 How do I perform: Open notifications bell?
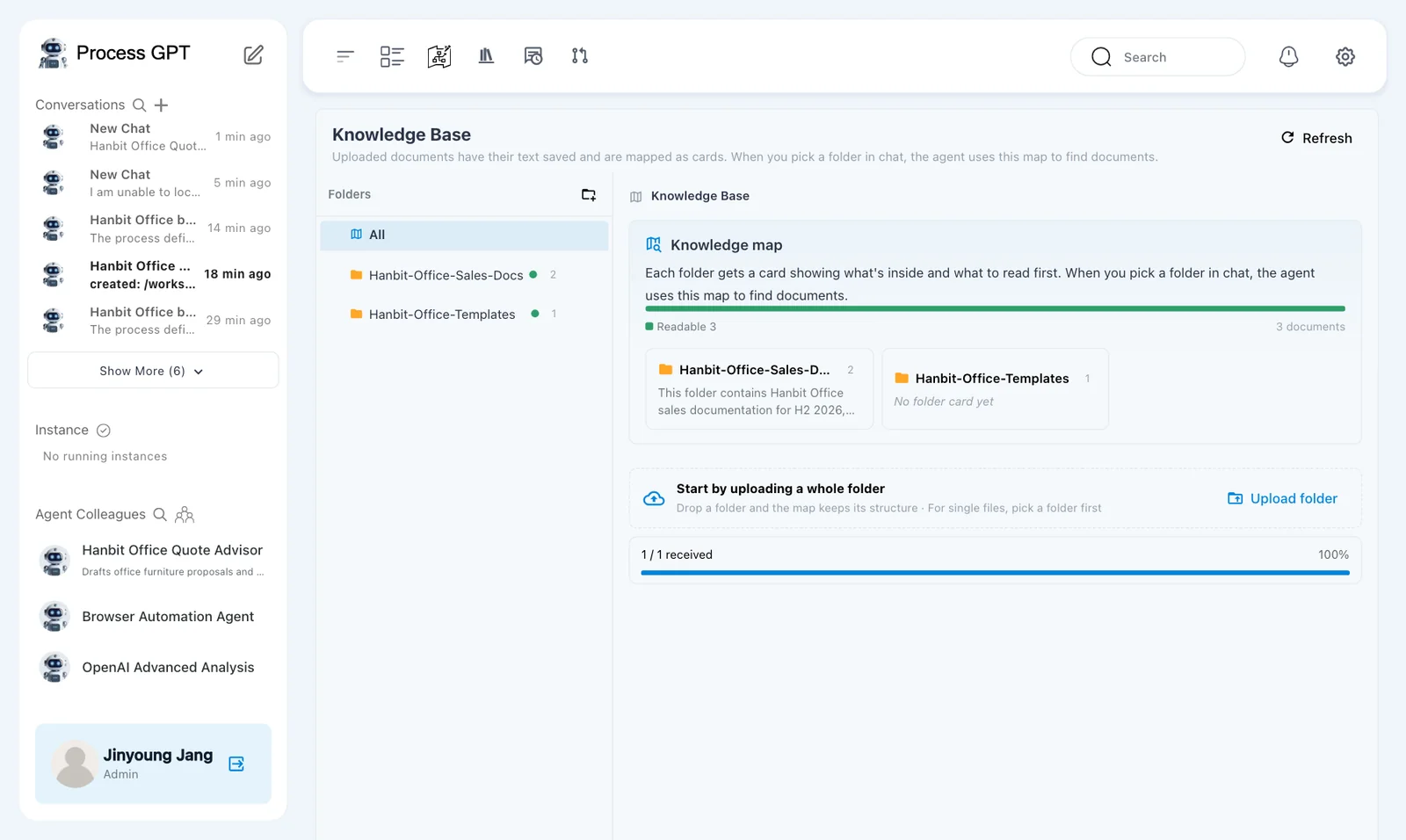click(x=1288, y=56)
